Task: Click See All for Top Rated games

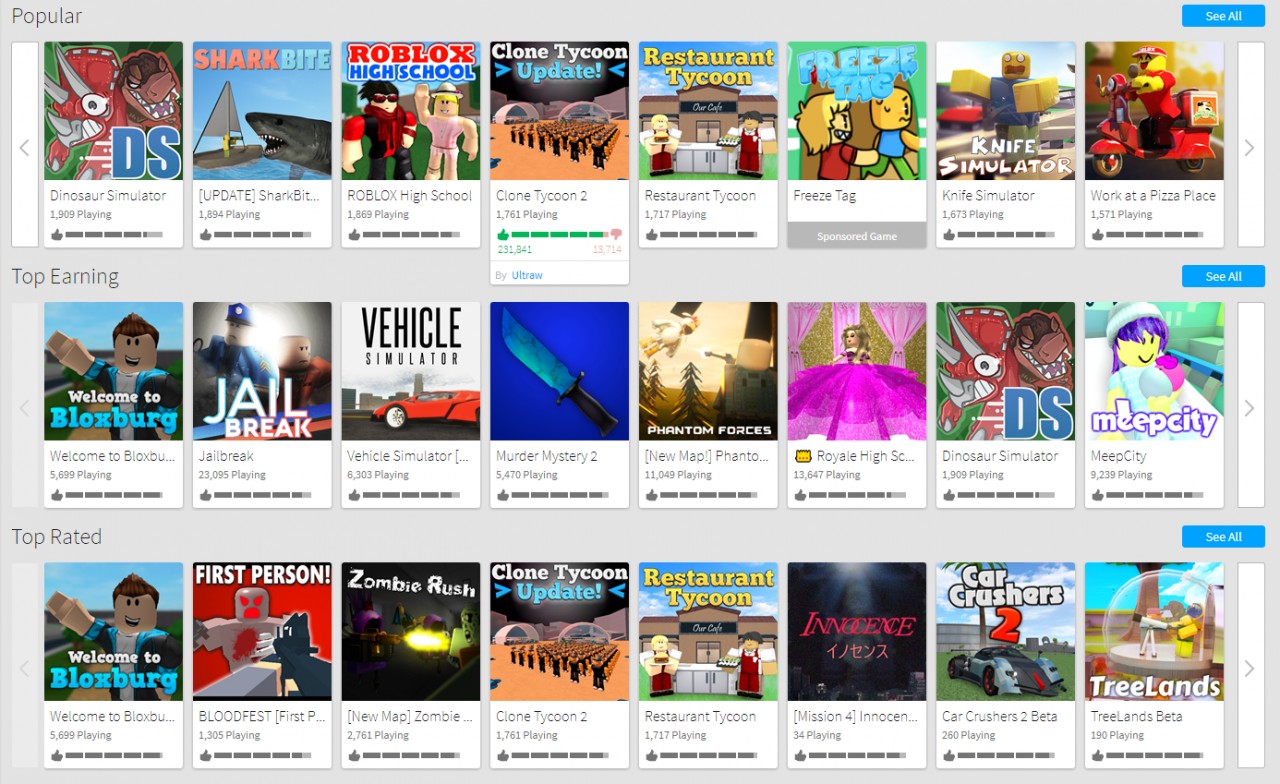Action: (x=1223, y=537)
